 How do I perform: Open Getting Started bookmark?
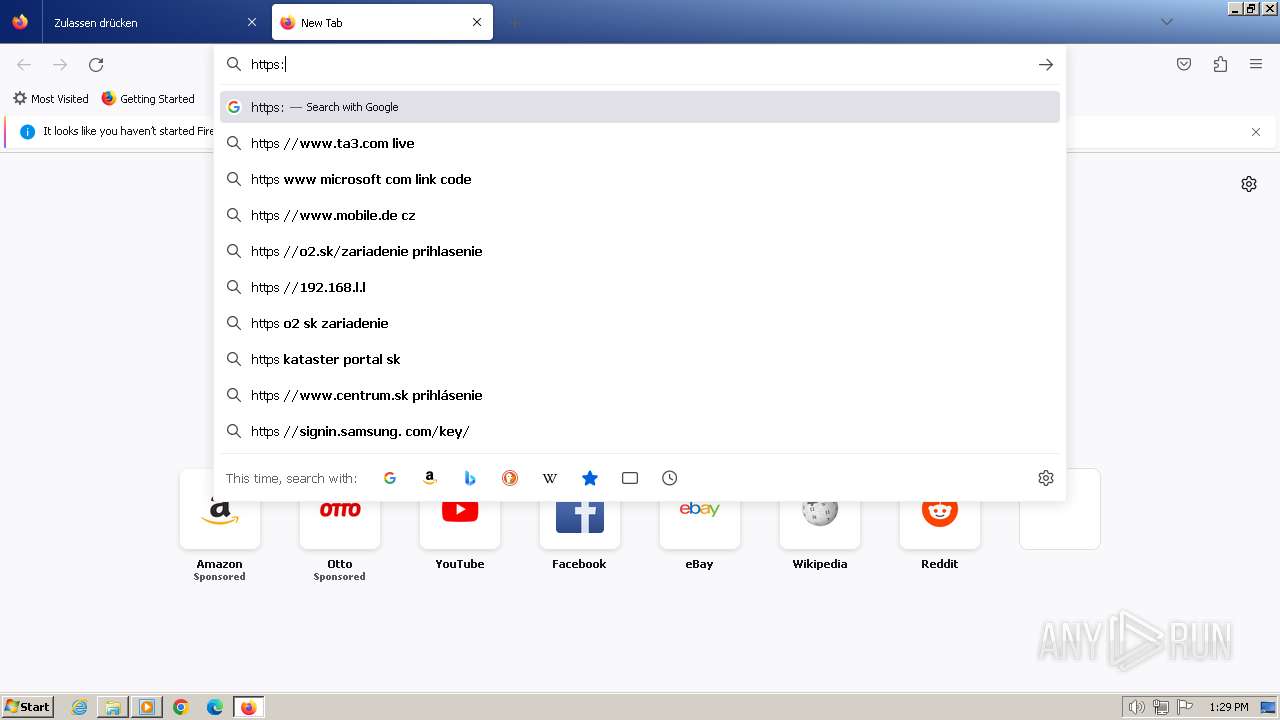coord(148,99)
